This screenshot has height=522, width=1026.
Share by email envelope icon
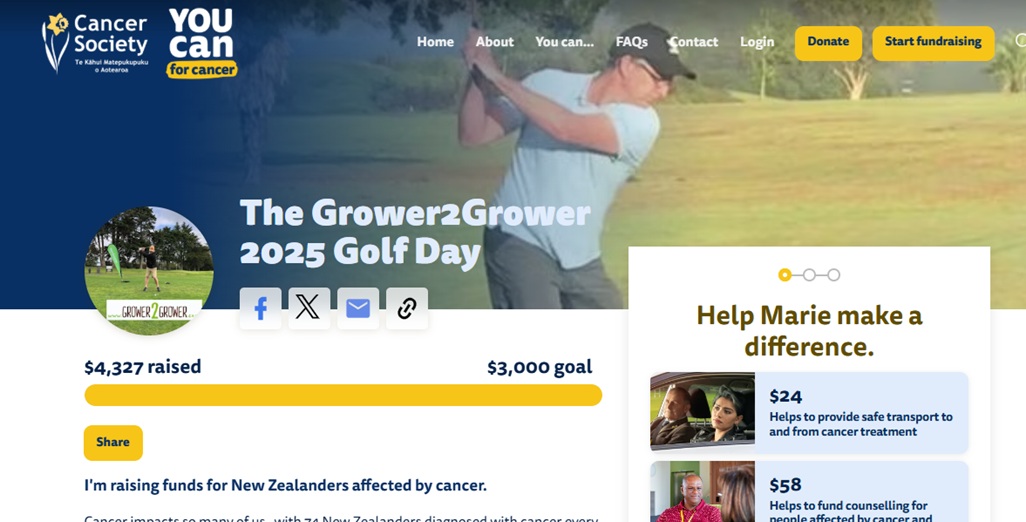[358, 308]
